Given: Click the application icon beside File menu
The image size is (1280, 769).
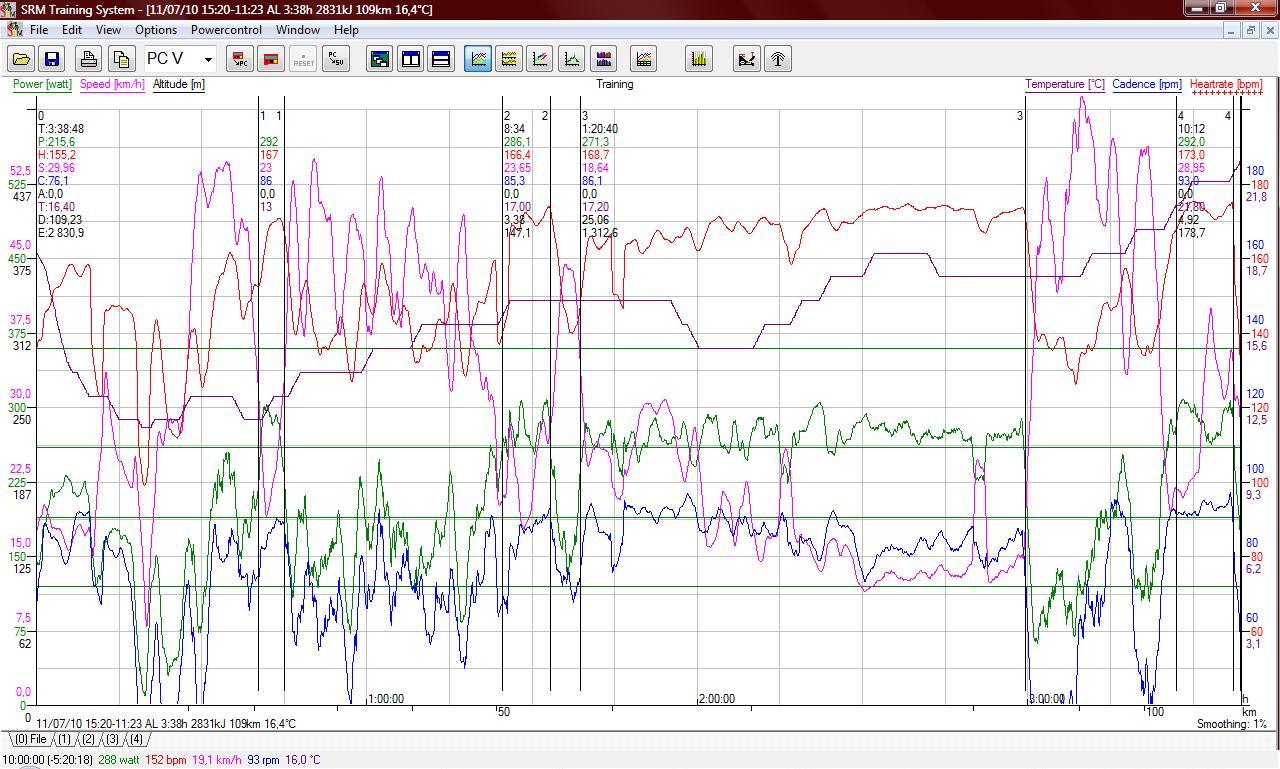Looking at the screenshot, I should 14,30.
